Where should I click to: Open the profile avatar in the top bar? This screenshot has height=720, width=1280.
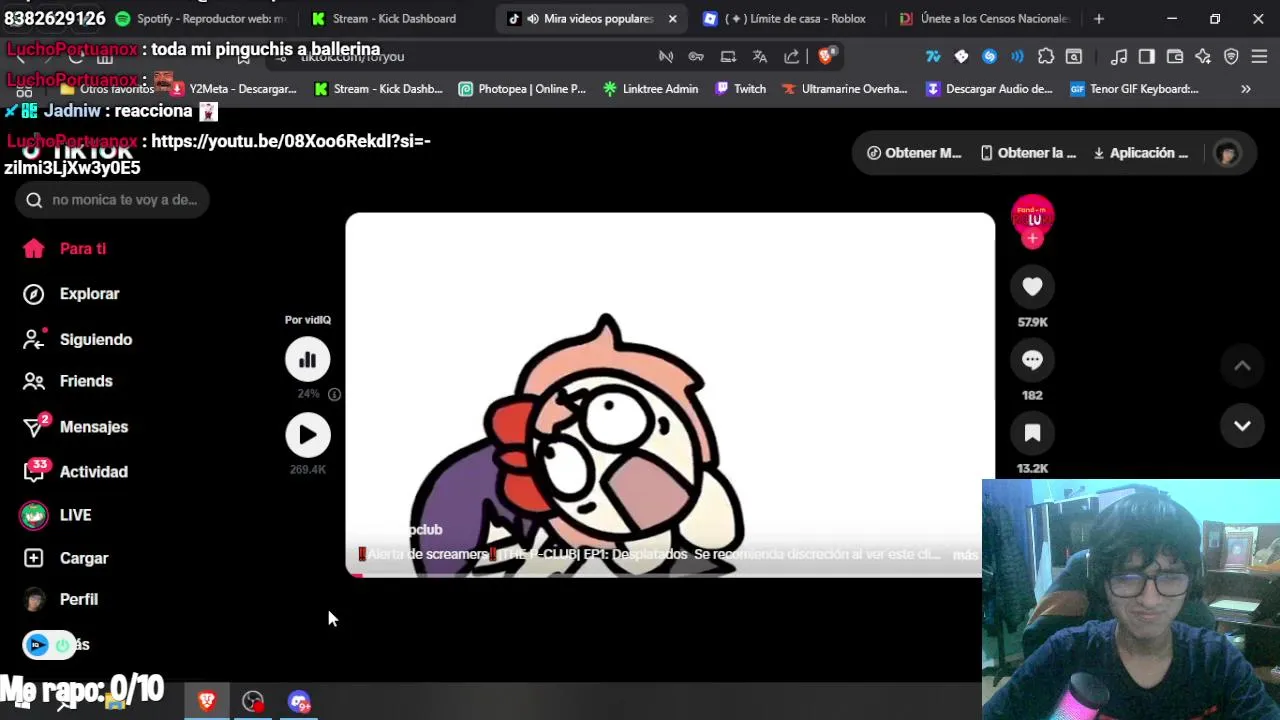point(1227,153)
